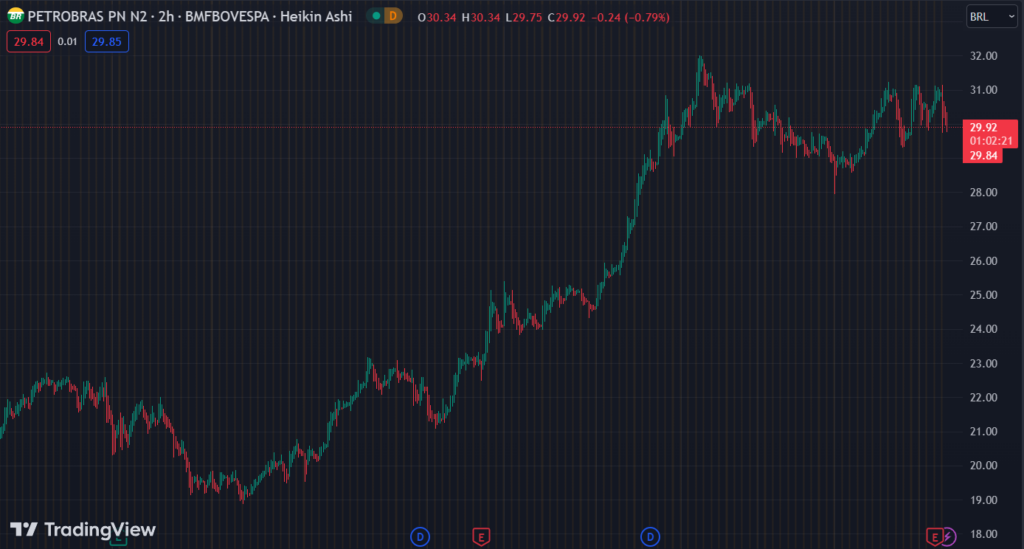Image resolution: width=1024 pixels, height=549 pixels.
Task: Open the latest red earnings E marker
Action: 934,537
